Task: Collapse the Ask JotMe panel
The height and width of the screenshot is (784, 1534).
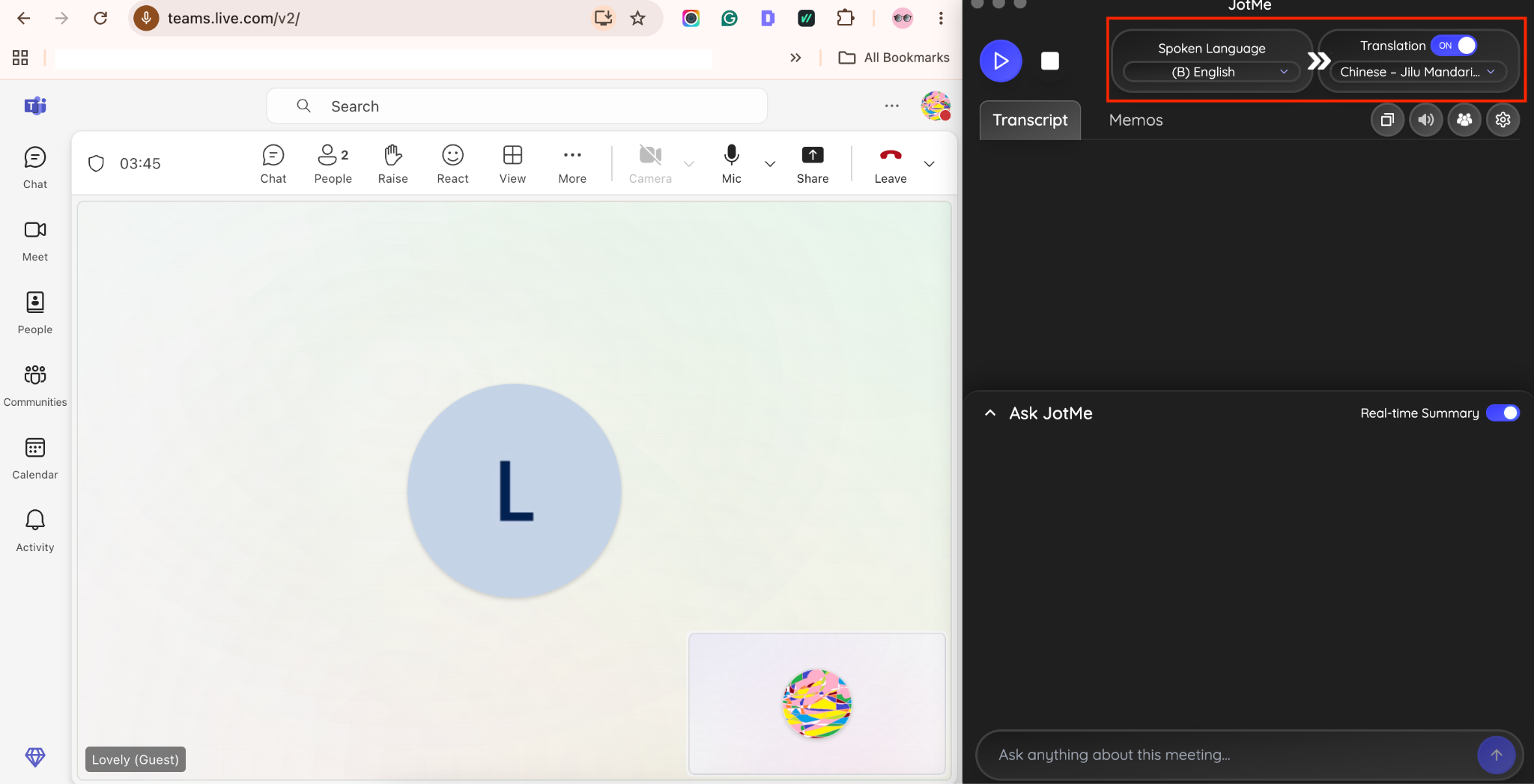Action: coord(990,413)
